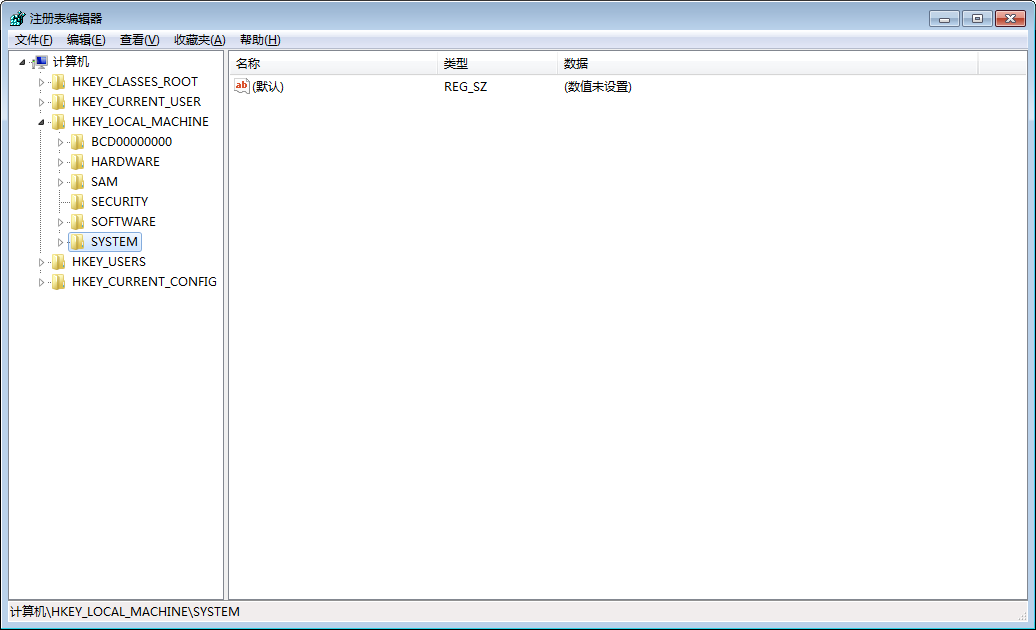Expand the HKEY_CURRENT_CONFIG key
The image size is (1036, 630).
41,282
